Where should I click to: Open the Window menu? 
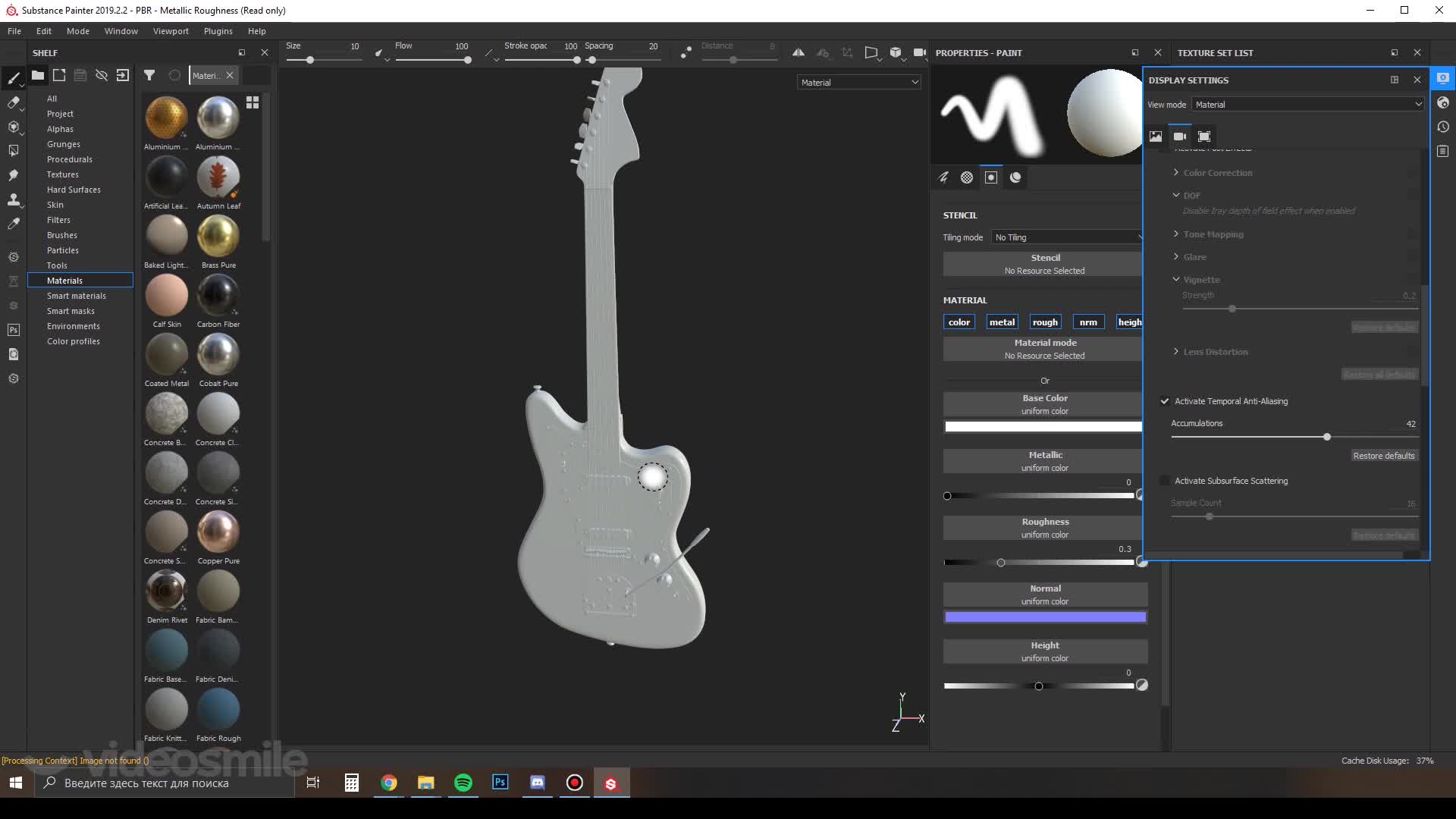[x=121, y=31]
